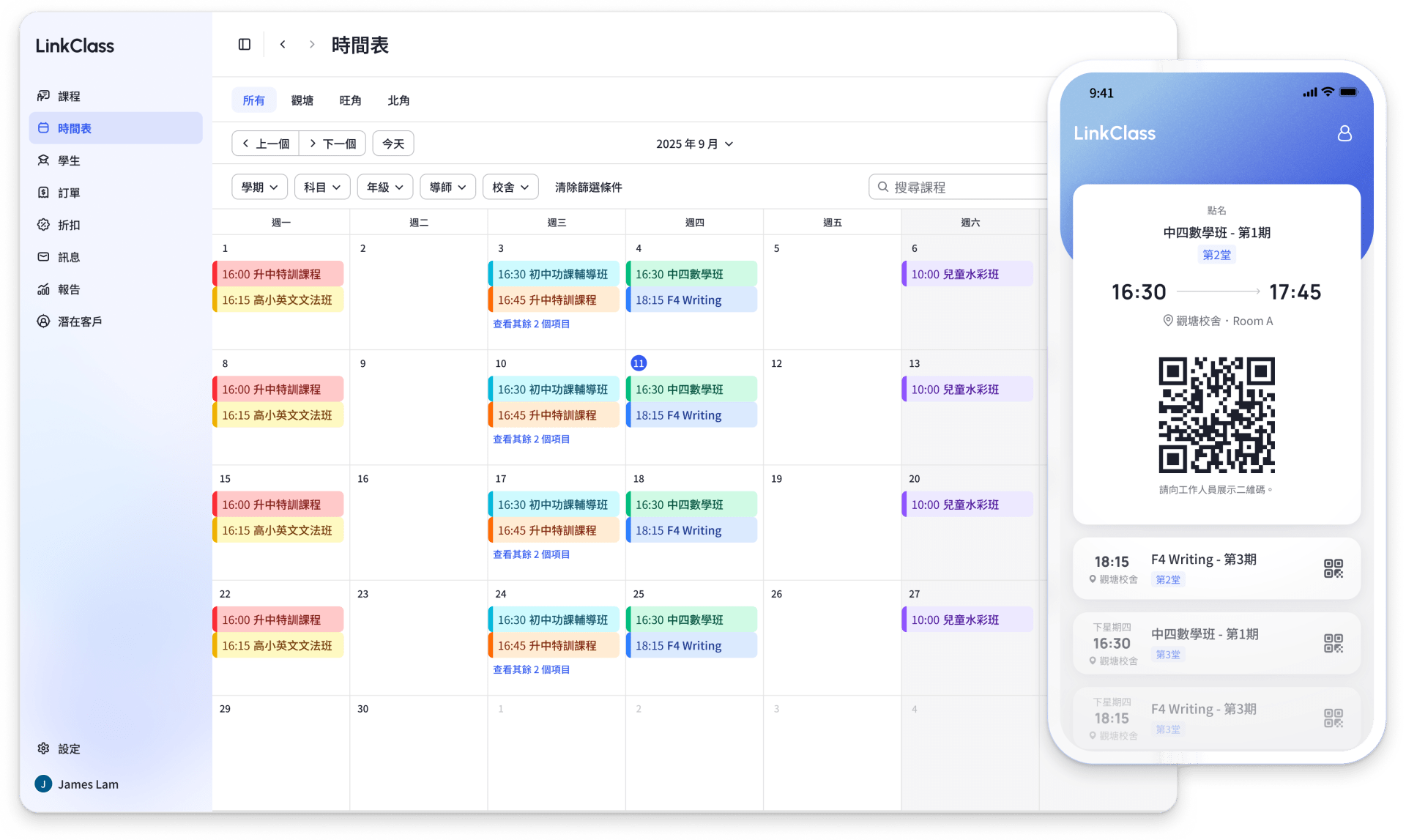Viewport: 1406px width, 840px height.
Task: Select 時間表 in the sidebar menu
Action: [116, 128]
